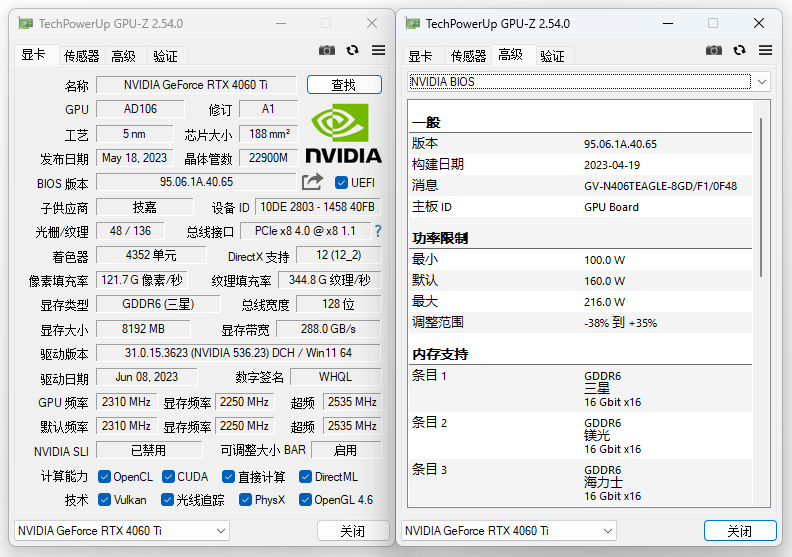Toggle the PhysX checkbox

245,500
